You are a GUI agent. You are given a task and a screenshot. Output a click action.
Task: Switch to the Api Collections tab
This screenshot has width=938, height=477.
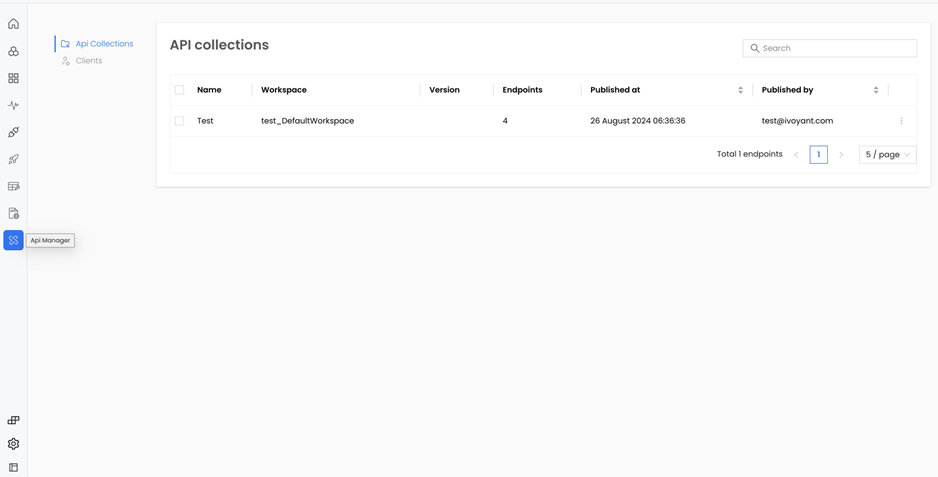point(104,44)
